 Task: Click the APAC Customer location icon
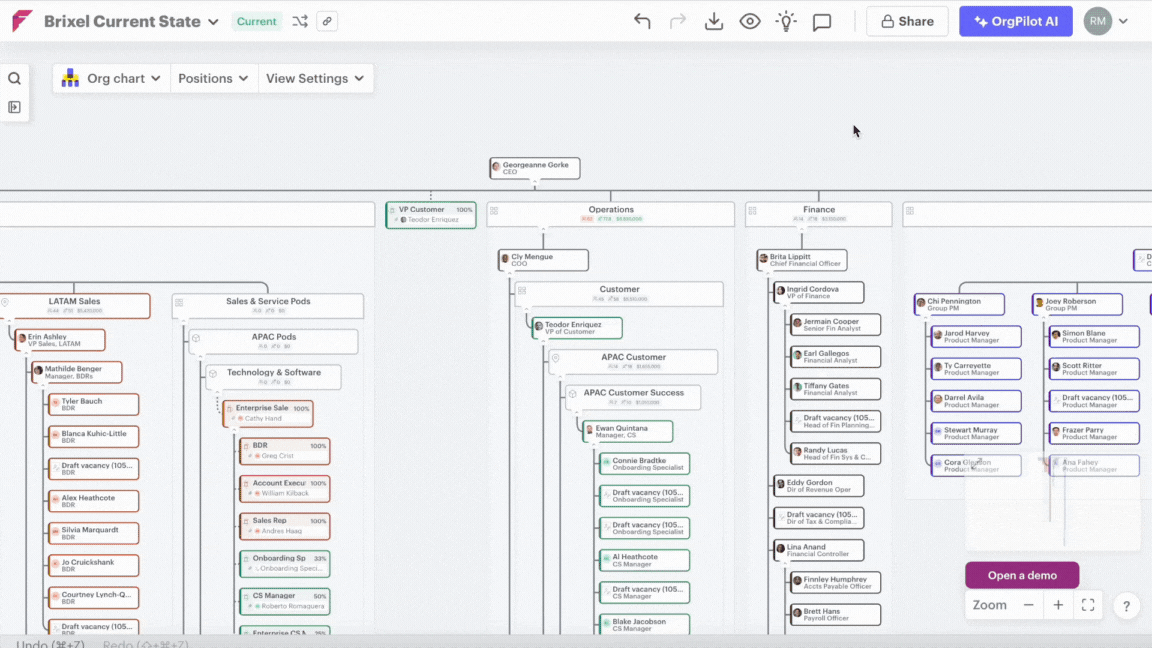pos(555,359)
